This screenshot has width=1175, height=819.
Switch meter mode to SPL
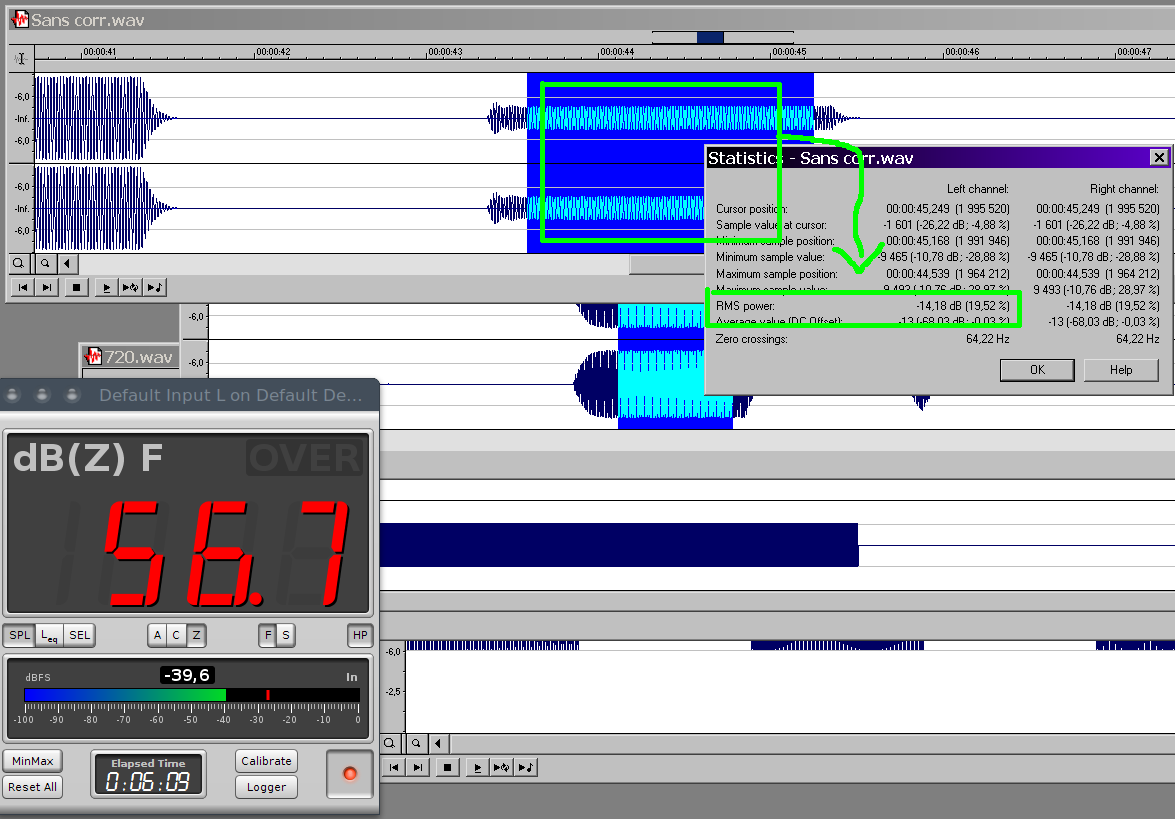pos(19,635)
